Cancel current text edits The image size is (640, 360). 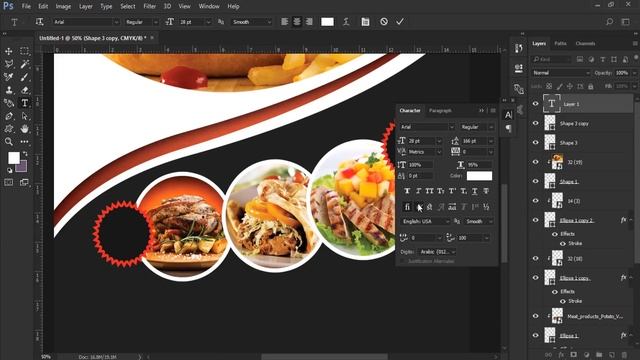pos(384,22)
